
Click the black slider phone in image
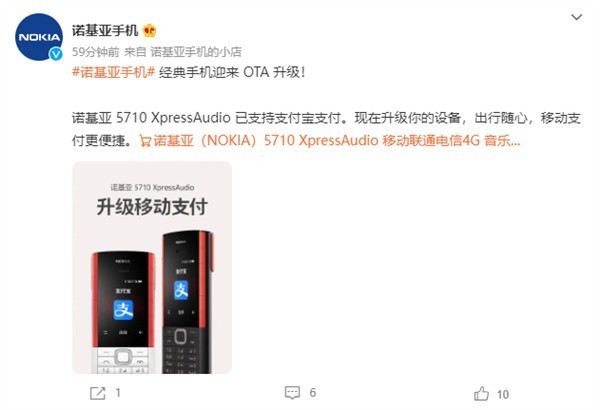[x=187, y=302]
